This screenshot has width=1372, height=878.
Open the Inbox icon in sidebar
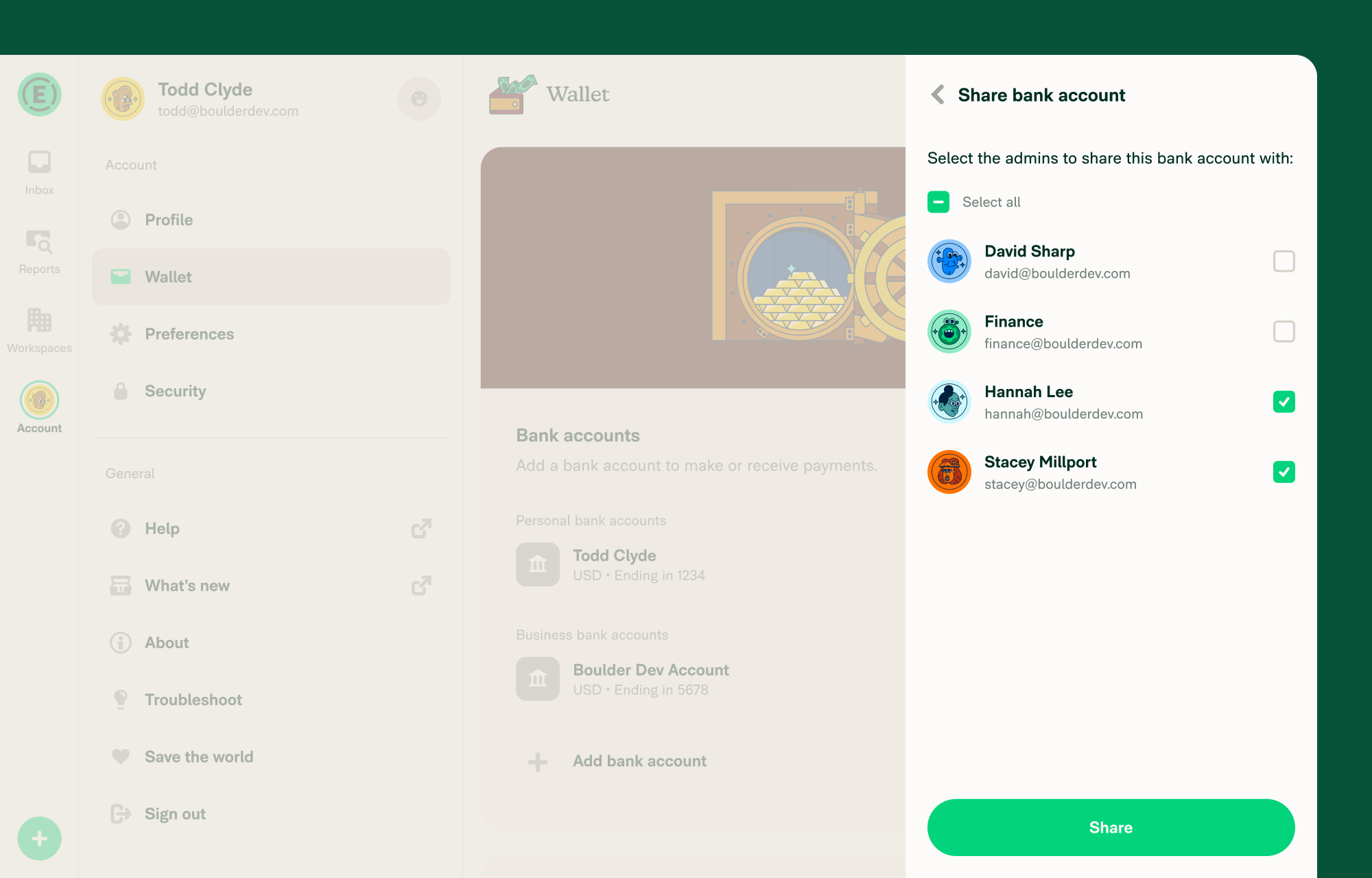click(39, 163)
